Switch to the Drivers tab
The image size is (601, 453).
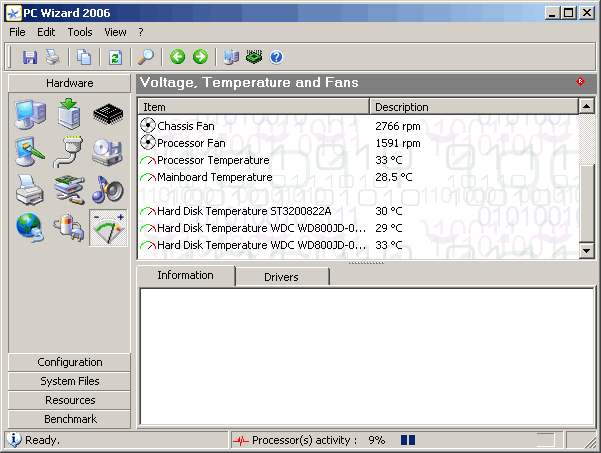(281, 277)
